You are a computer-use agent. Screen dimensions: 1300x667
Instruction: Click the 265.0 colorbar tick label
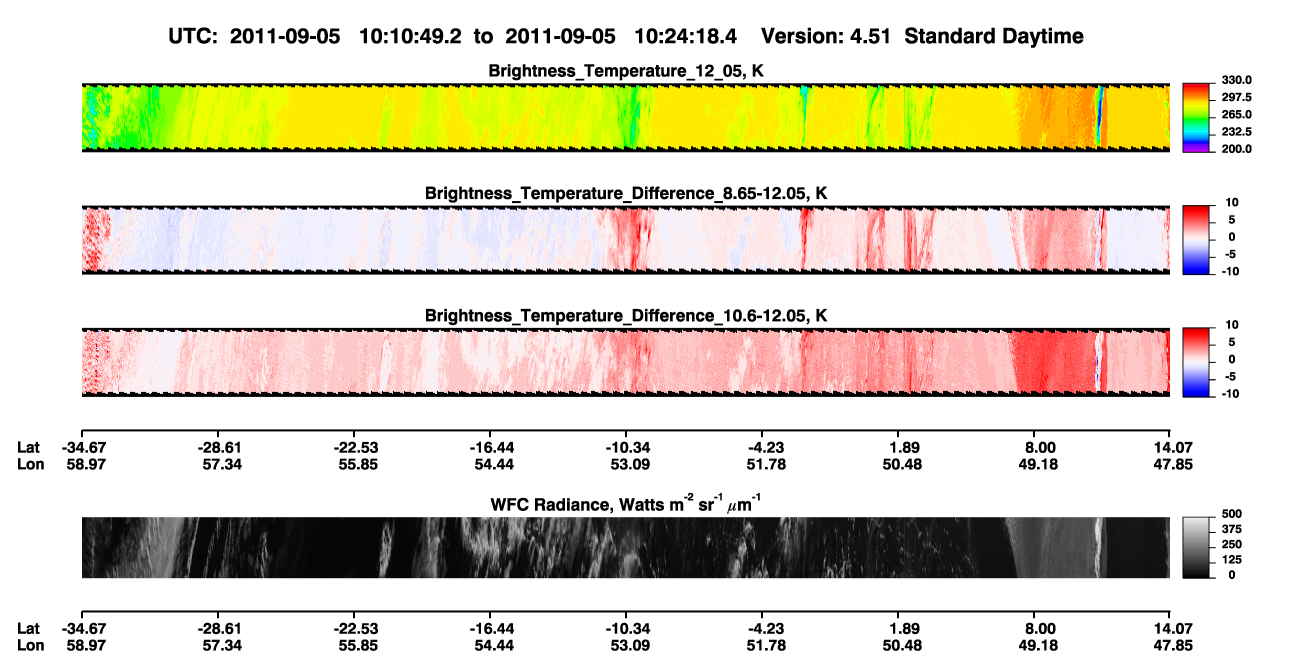tap(1236, 114)
